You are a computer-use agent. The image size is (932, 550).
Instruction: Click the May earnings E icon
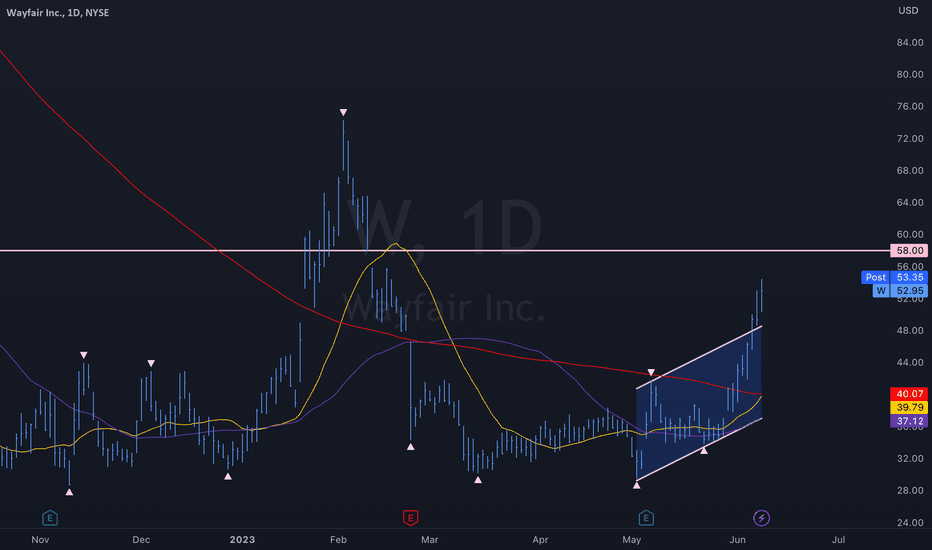[x=646, y=518]
